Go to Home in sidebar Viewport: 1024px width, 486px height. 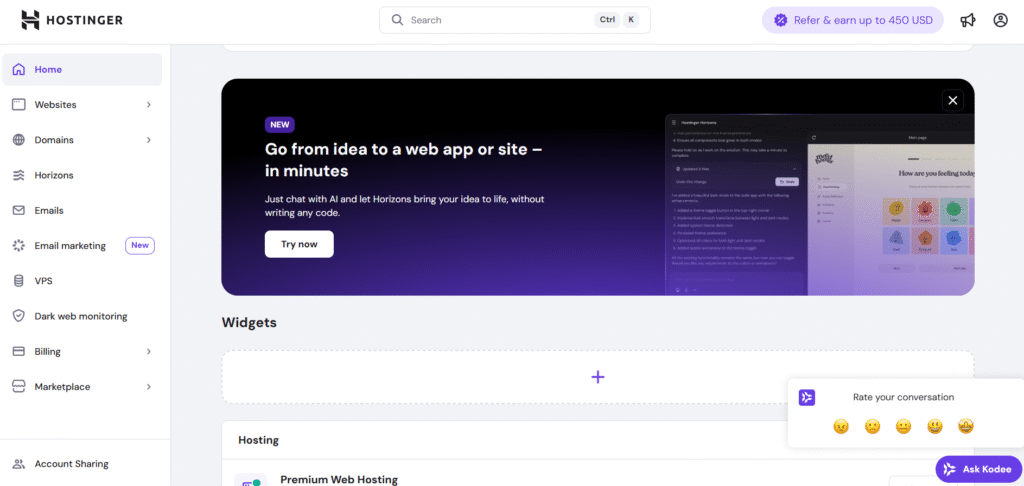82,69
